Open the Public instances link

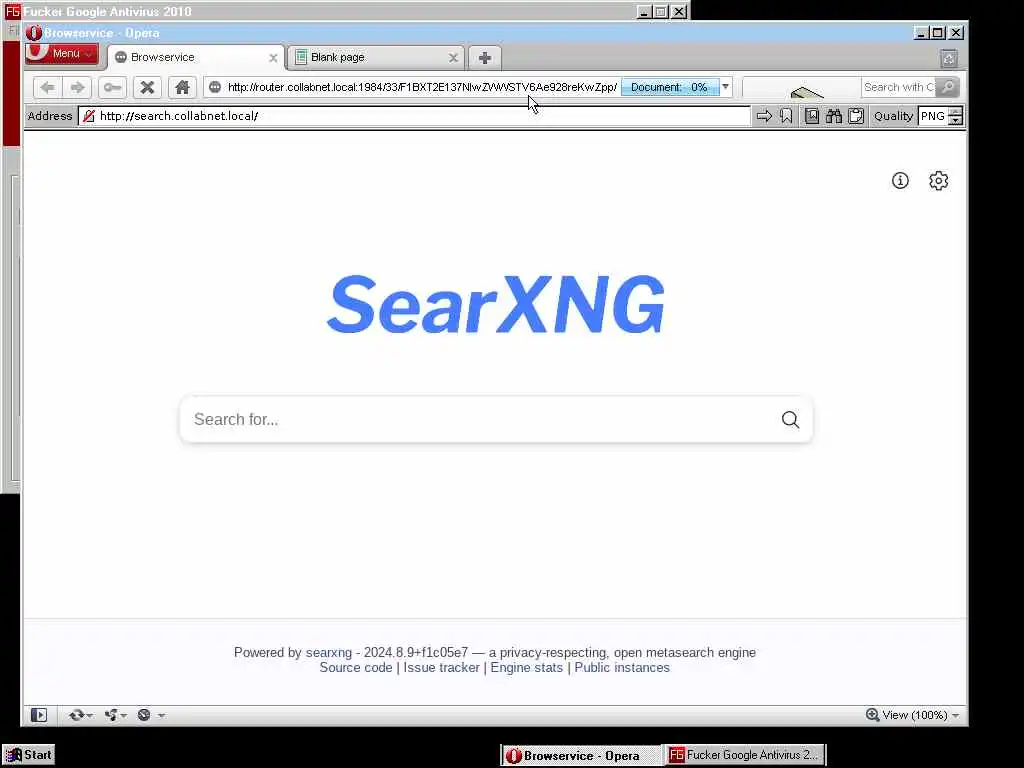622,667
